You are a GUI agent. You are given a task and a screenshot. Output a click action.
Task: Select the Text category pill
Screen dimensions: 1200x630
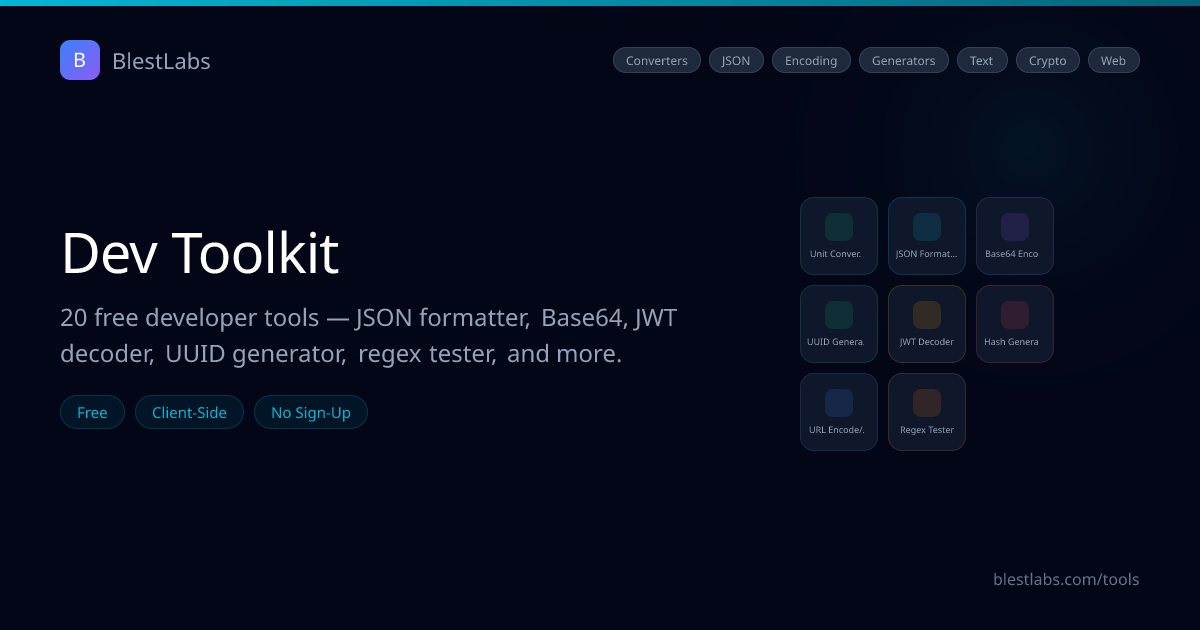(x=982, y=60)
